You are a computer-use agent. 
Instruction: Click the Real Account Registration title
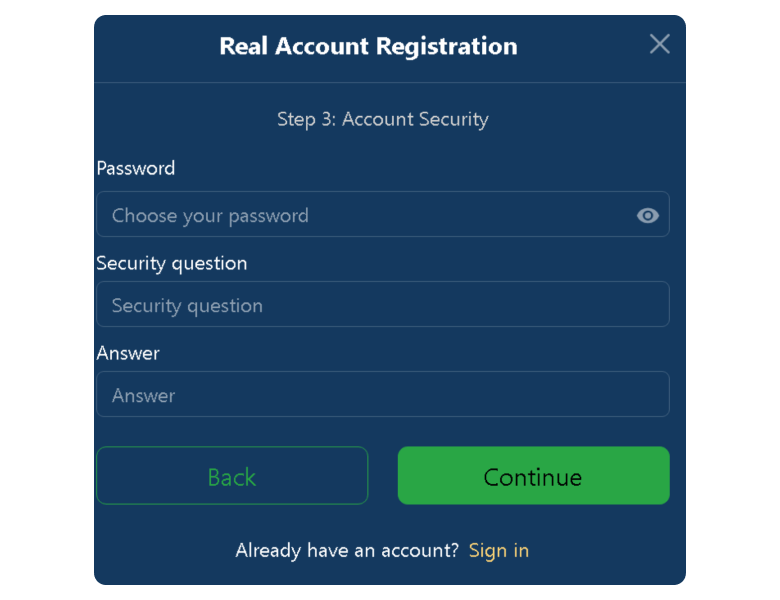(x=368, y=46)
